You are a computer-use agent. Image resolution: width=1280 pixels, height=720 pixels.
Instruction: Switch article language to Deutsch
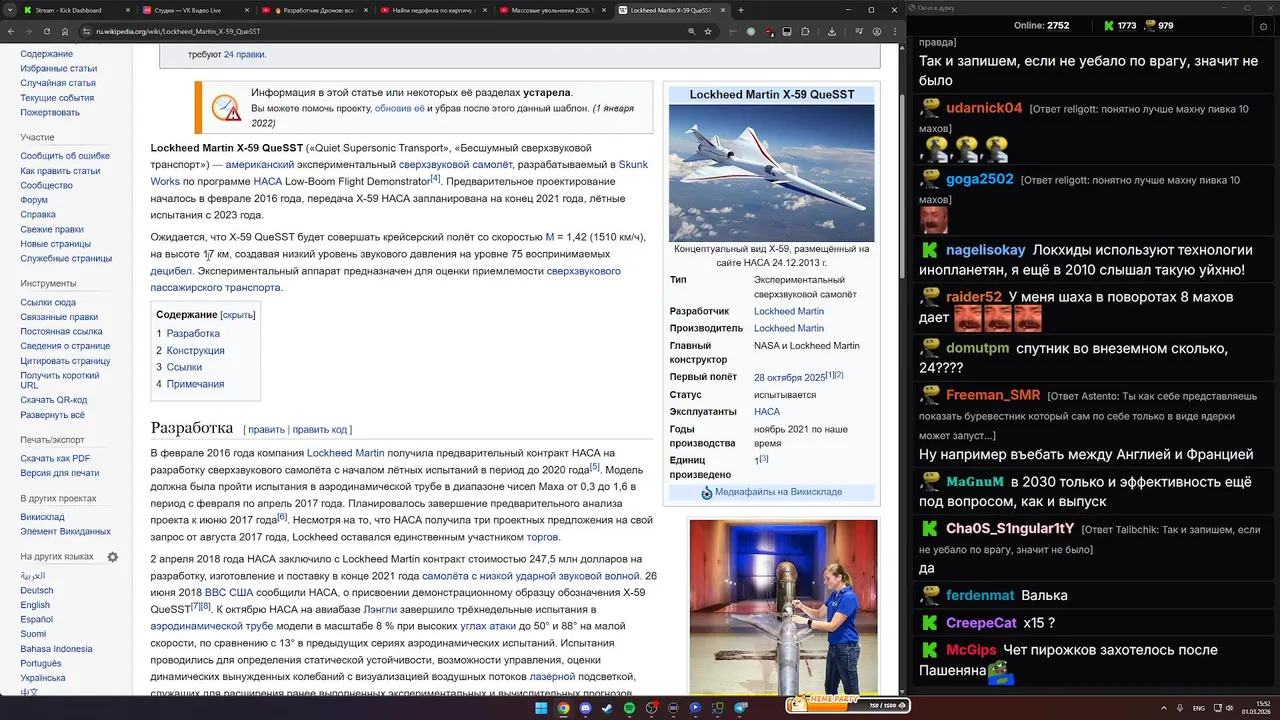click(37, 590)
